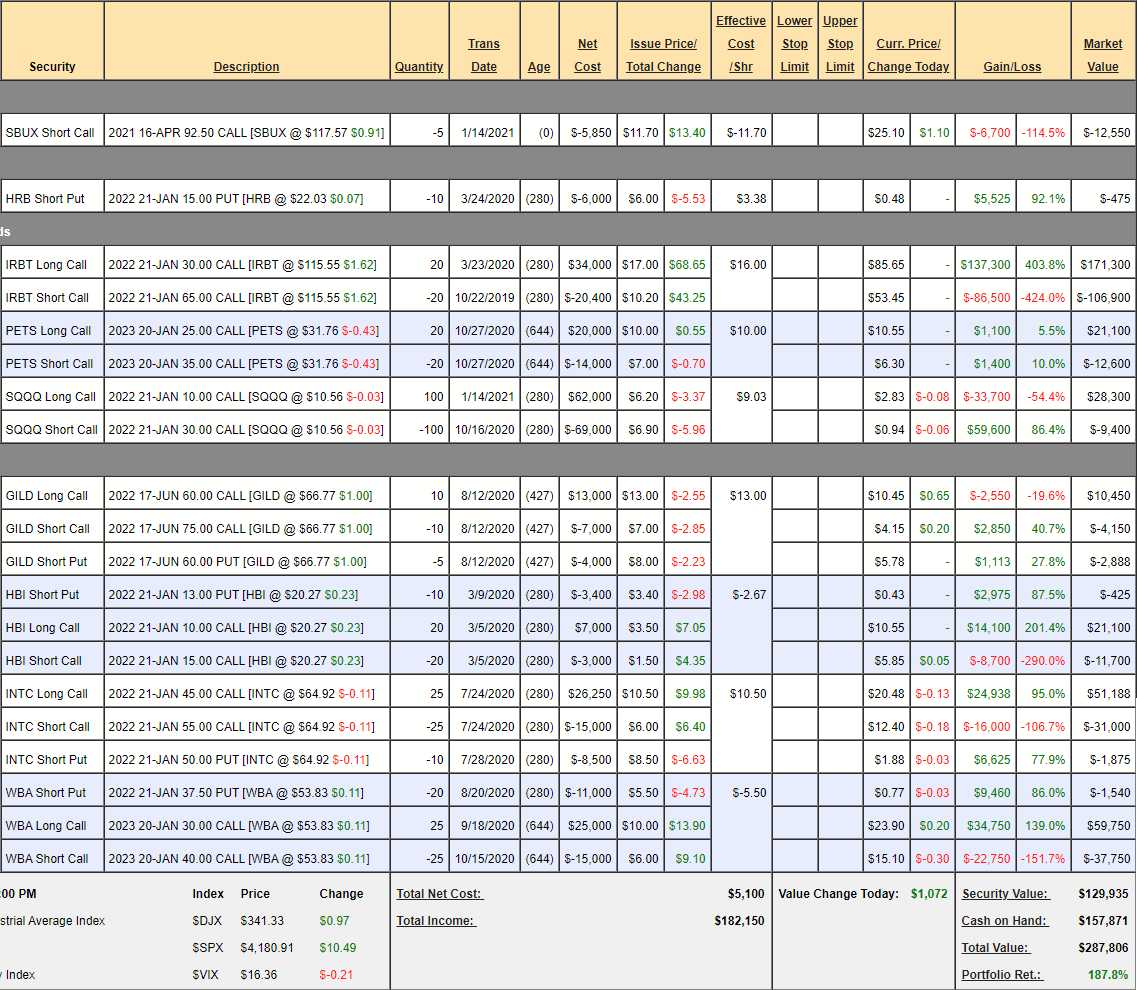Click the WBA Long Call security cell
Viewport: 1137px width, 990px height.
point(46,826)
